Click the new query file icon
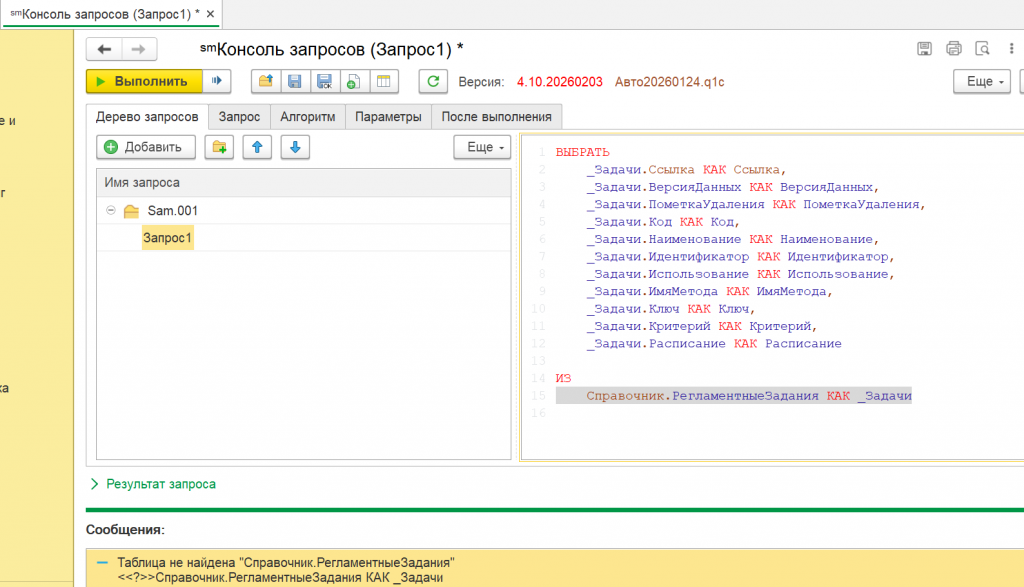 coord(353,82)
